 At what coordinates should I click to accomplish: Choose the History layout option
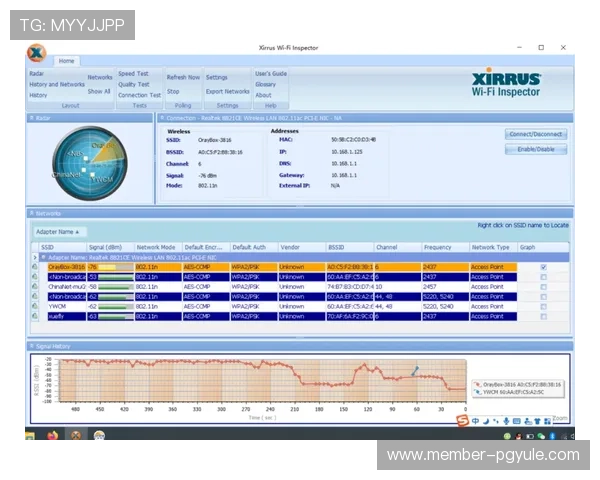click(x=38, y=95)
